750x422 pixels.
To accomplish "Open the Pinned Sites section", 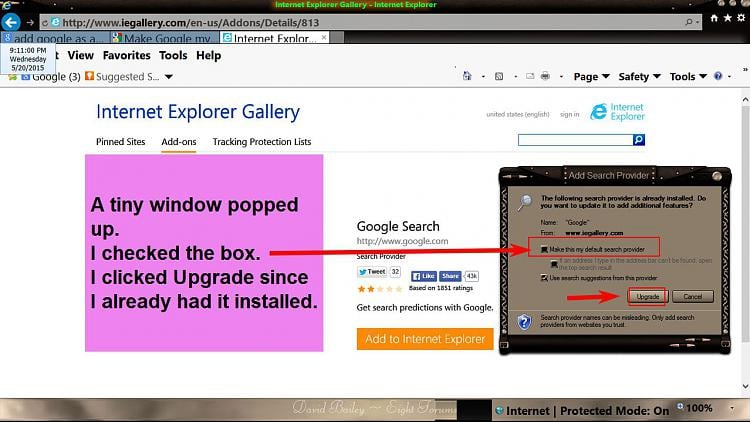I will click(x=121, y=142).
